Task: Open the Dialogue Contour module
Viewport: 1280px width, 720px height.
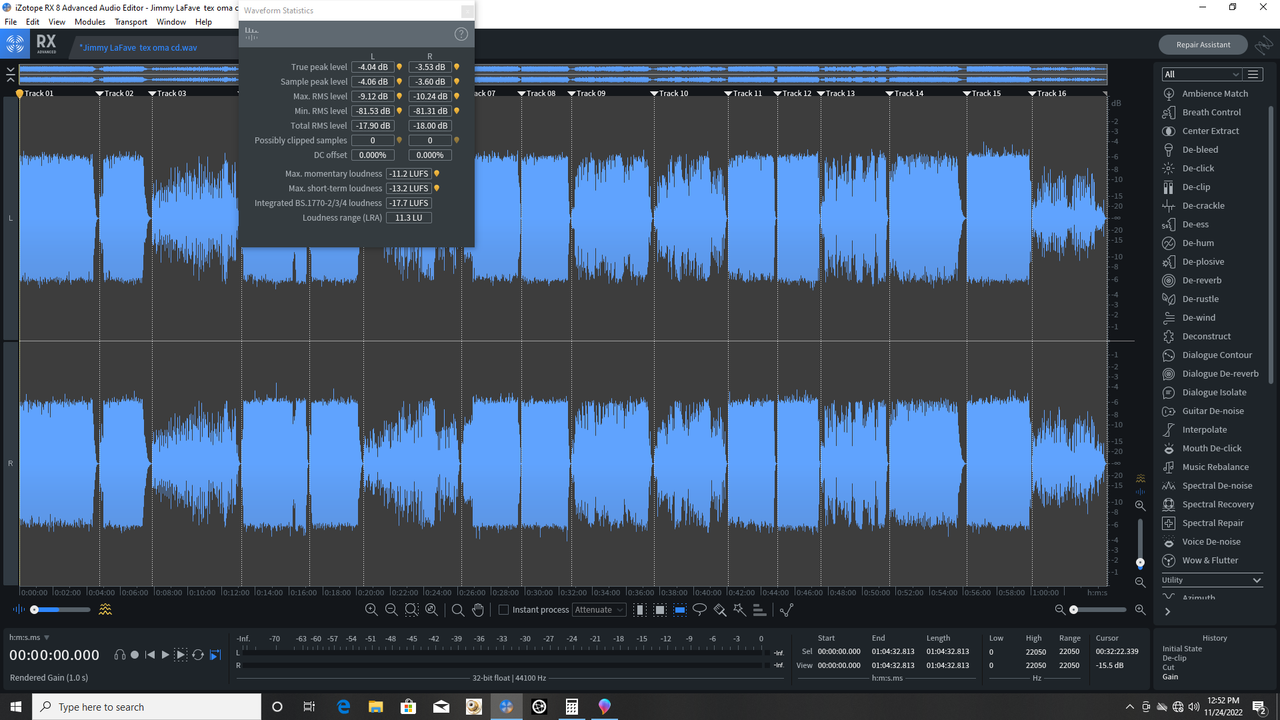Action: (x=1206, y=355)
